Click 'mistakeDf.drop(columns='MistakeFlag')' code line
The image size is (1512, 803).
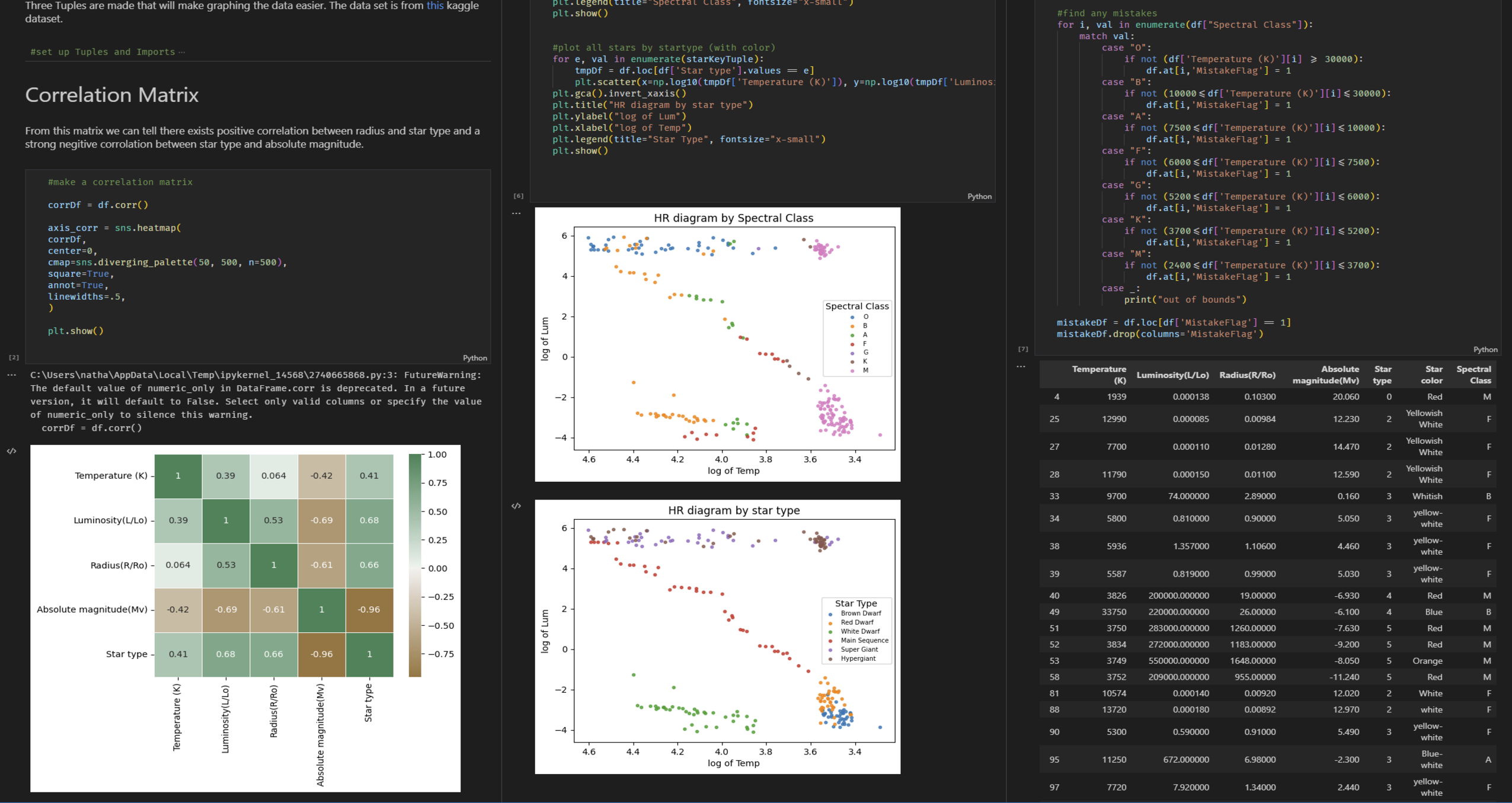[1160, 334]
